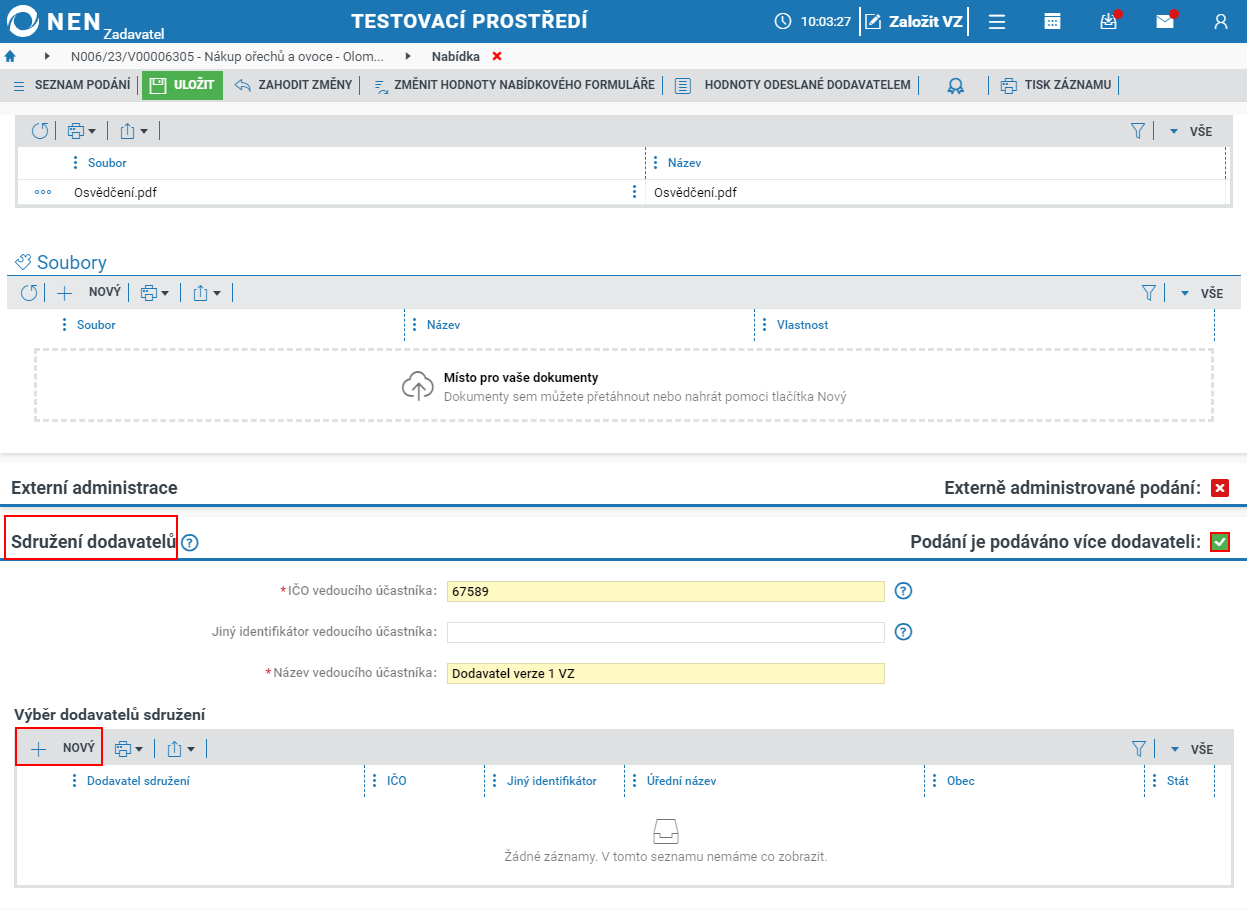Open HODNOTY ODESLANÉ DODAVATELEM
The width and height of the screenshot is (1247, 910).
point(793,85)
